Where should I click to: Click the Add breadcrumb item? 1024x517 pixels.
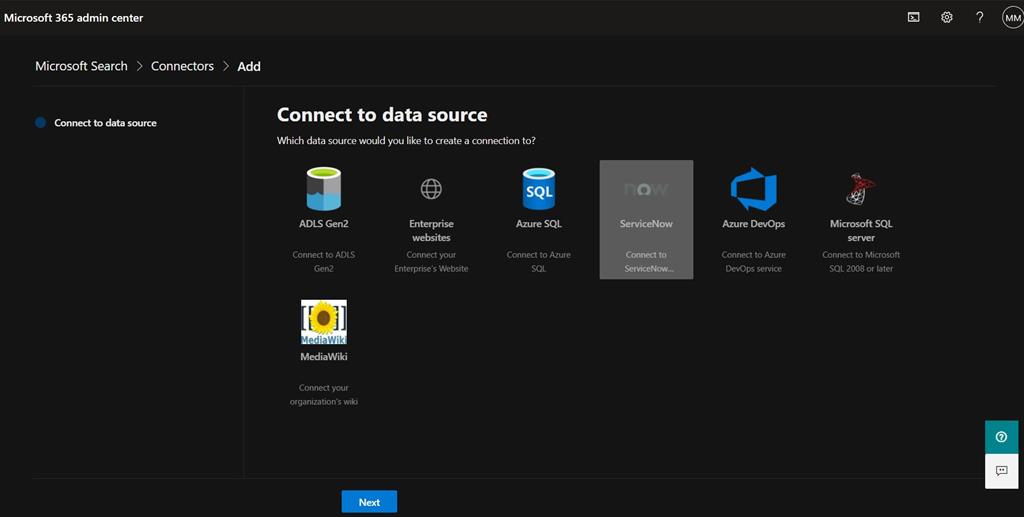tap(249, 66)
